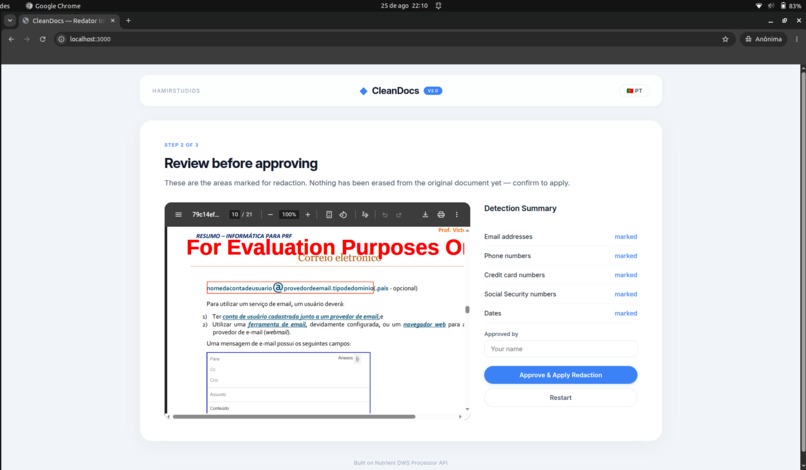Image resolution: width=806 pixels, height=470 pixels.
Task: Close the CleanDocs browser tab
Action: [x=113, y=21]
